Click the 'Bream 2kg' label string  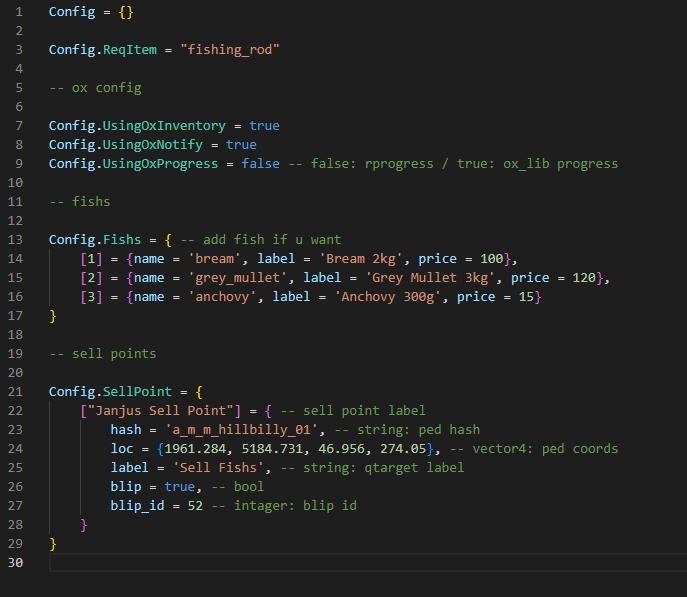(x=361, y=259)
